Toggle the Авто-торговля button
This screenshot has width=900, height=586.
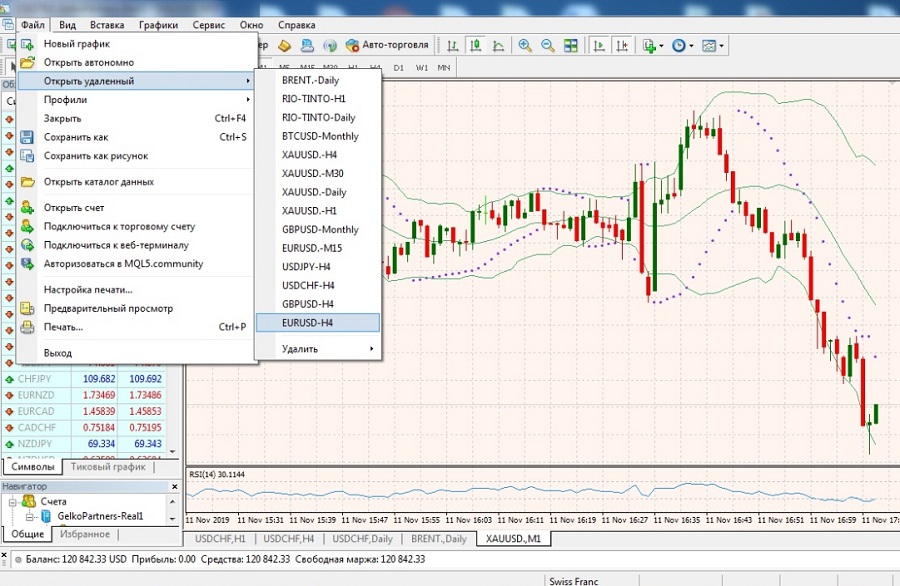(x=387, y=45)
